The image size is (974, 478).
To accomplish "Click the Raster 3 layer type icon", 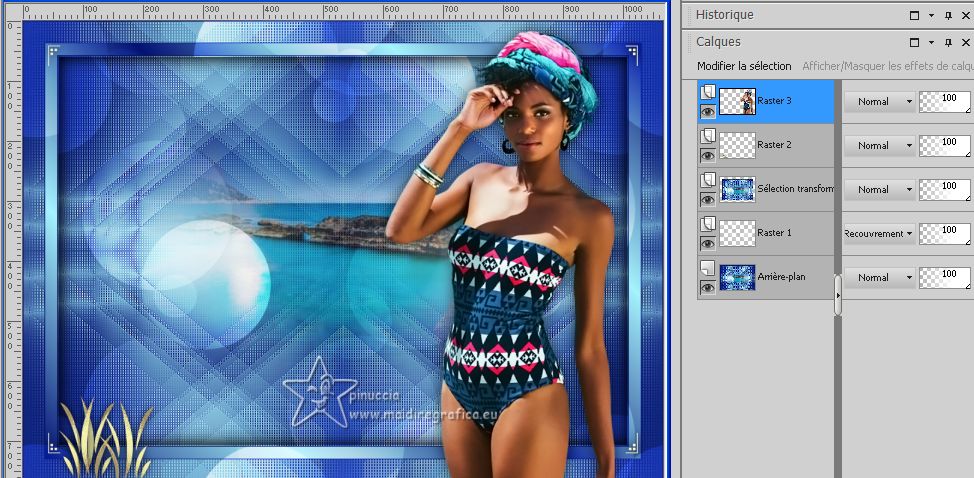I will pyautogui.click(x=708, y=92).
